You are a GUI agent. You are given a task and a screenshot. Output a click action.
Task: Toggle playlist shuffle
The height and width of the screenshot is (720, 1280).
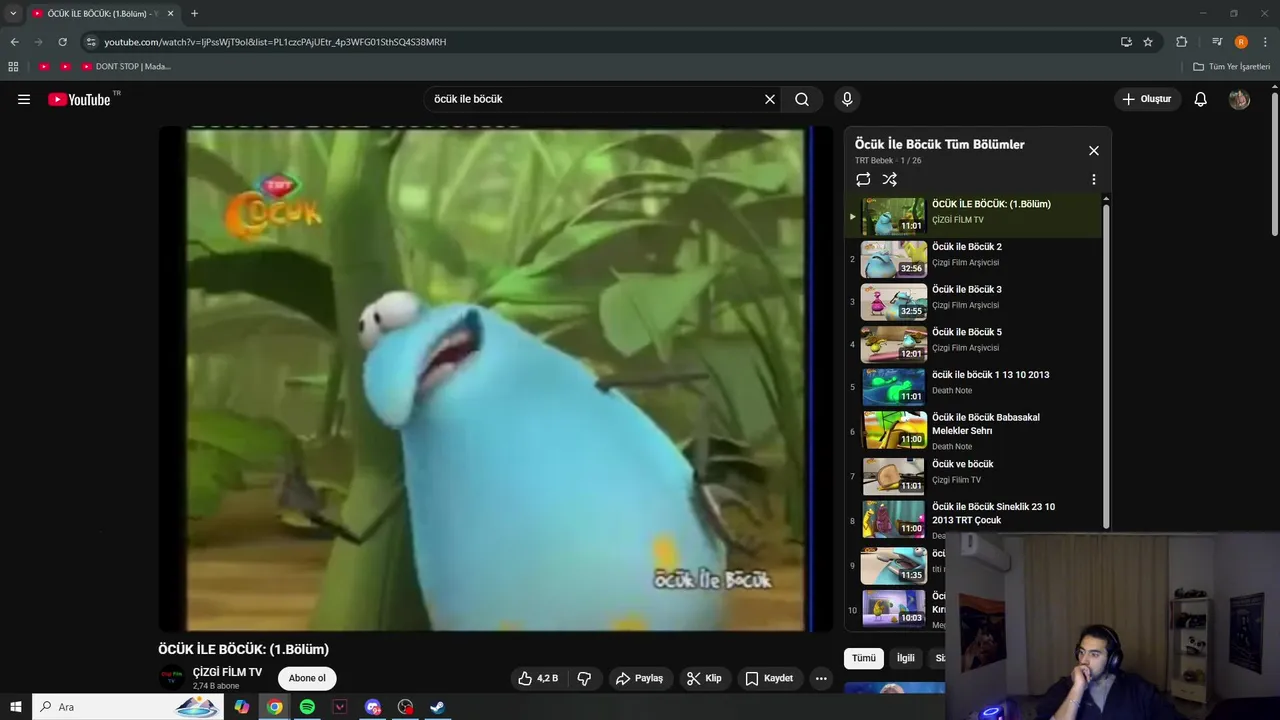click(x=890, y=179)
